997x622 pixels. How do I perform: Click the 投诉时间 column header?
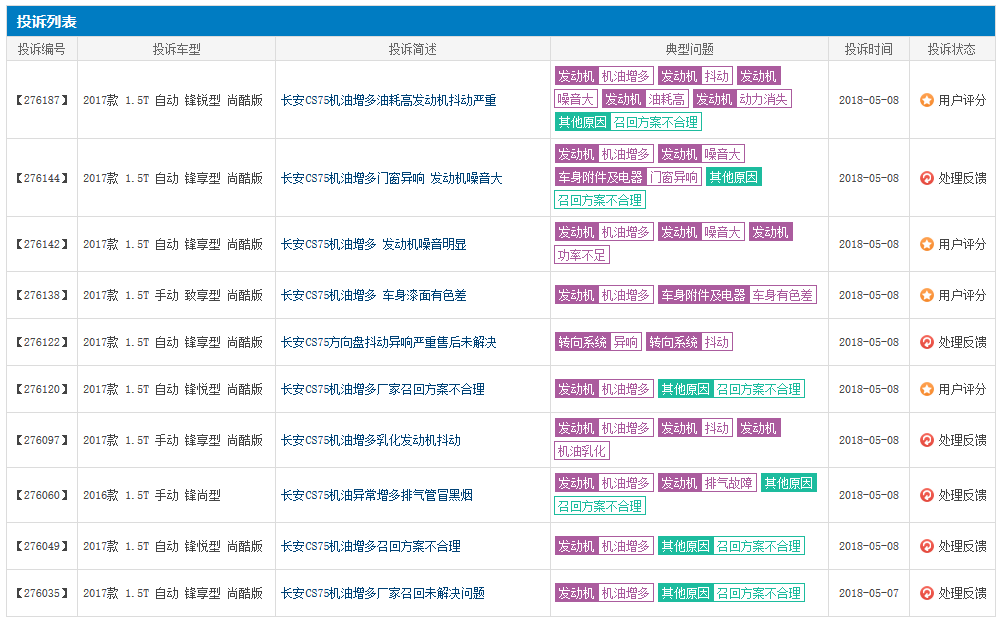868,49
